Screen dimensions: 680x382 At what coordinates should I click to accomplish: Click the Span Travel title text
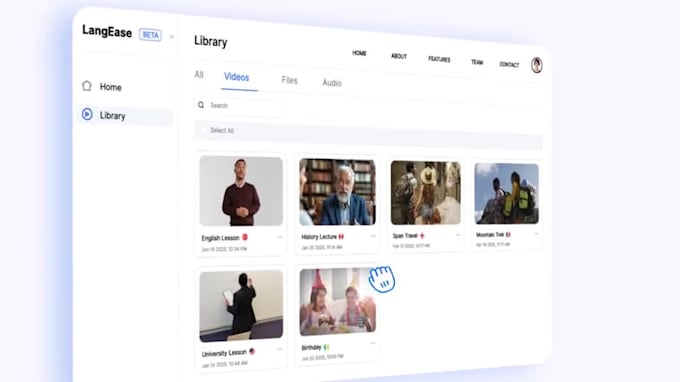point(405,236)
